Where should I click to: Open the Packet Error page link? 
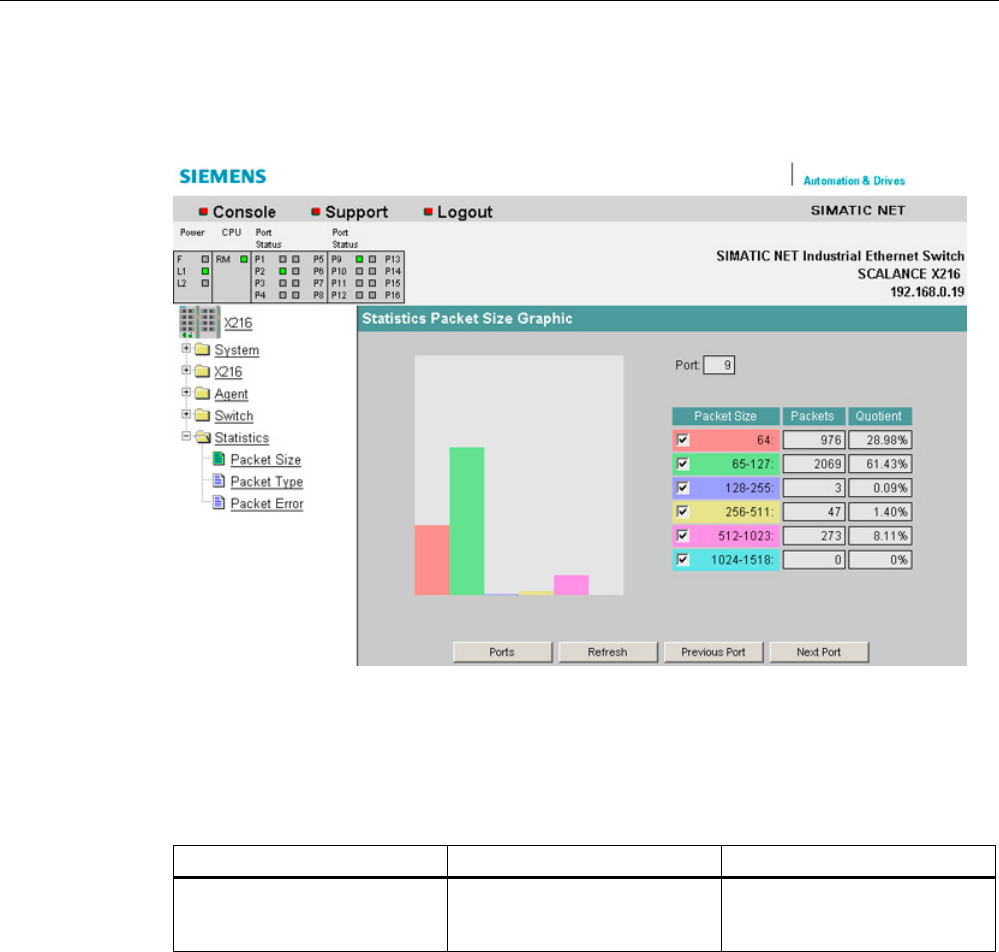click(x=267, y=503)
